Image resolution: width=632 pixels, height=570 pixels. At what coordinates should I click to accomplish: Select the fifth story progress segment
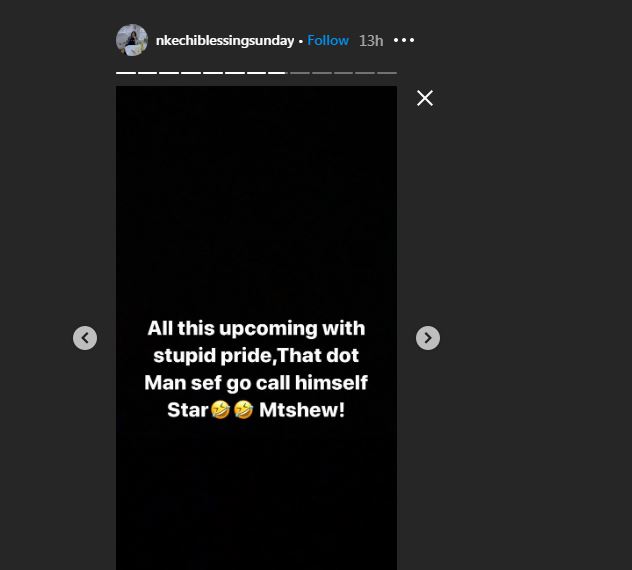[x=212, y=73]
